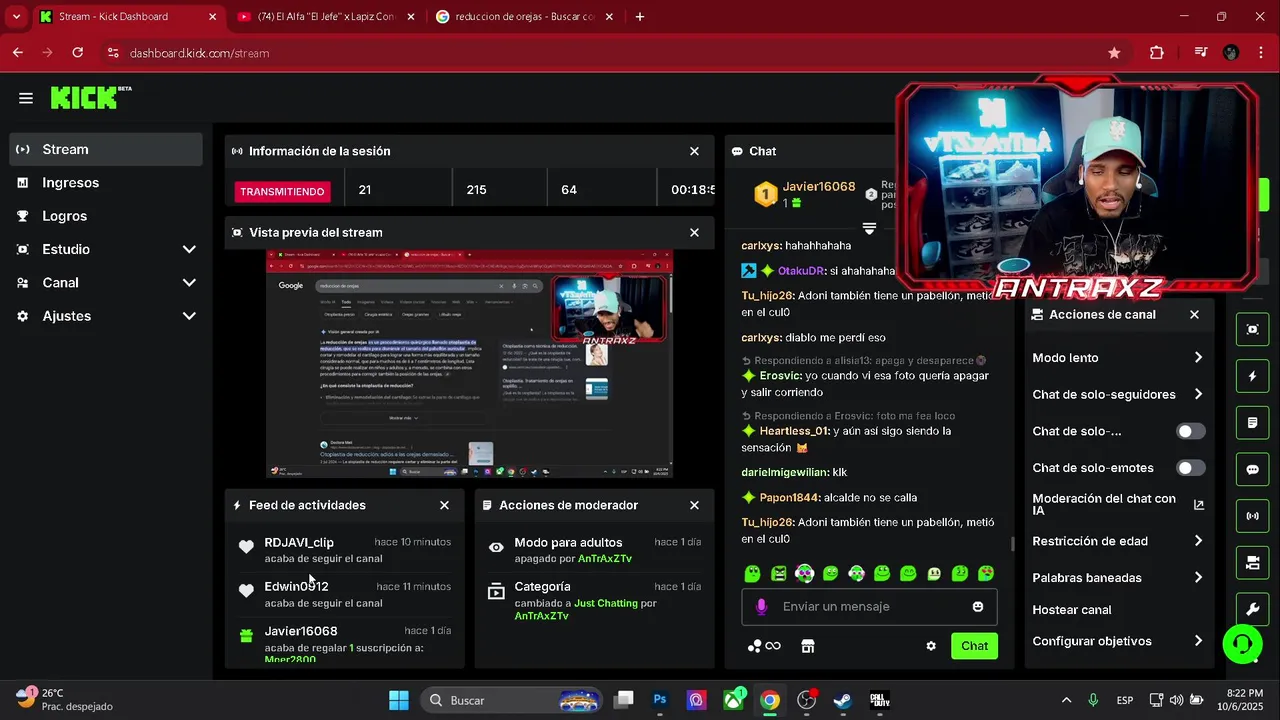Click the stream preview thumbnail

click(x=469, y=364)
